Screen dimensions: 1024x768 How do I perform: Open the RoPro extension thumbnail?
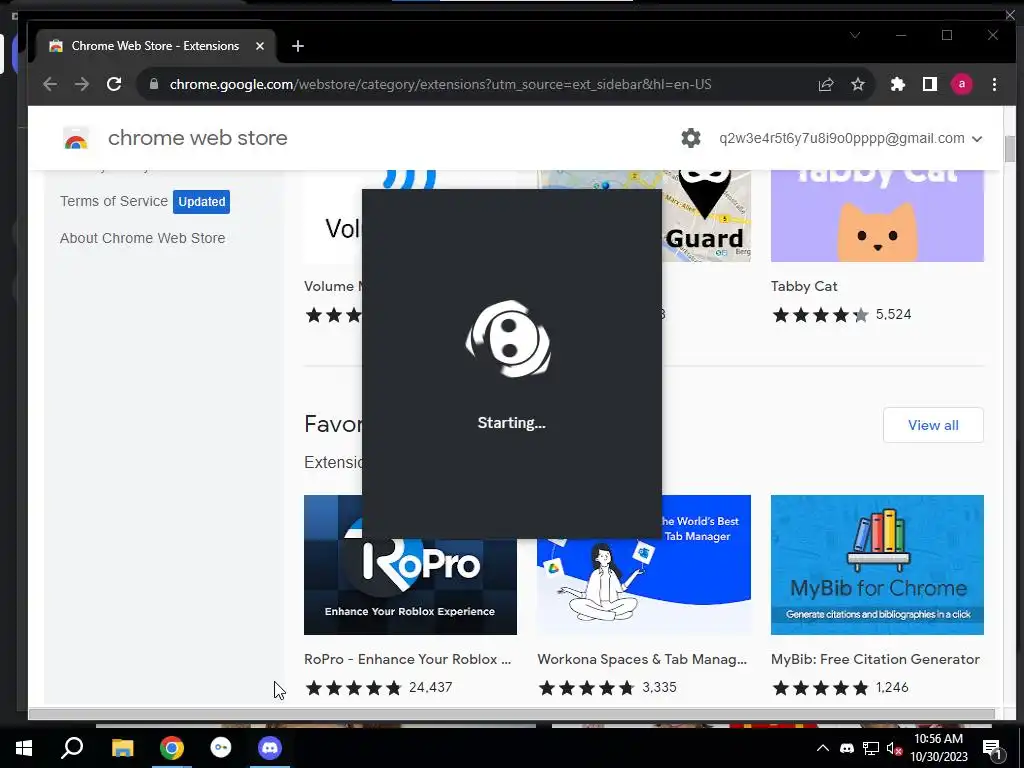[410, 565]
